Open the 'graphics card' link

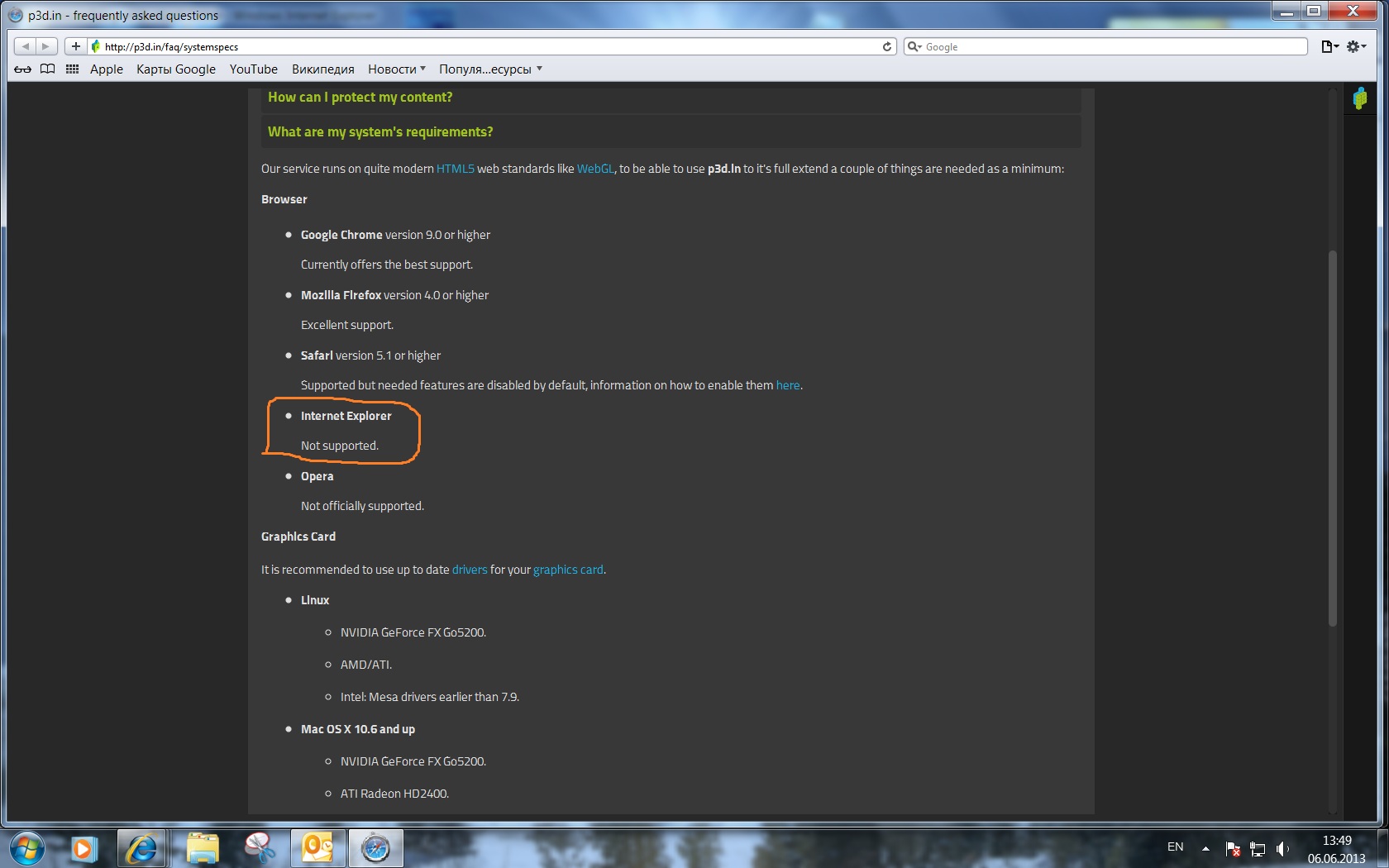pos(568,570)
